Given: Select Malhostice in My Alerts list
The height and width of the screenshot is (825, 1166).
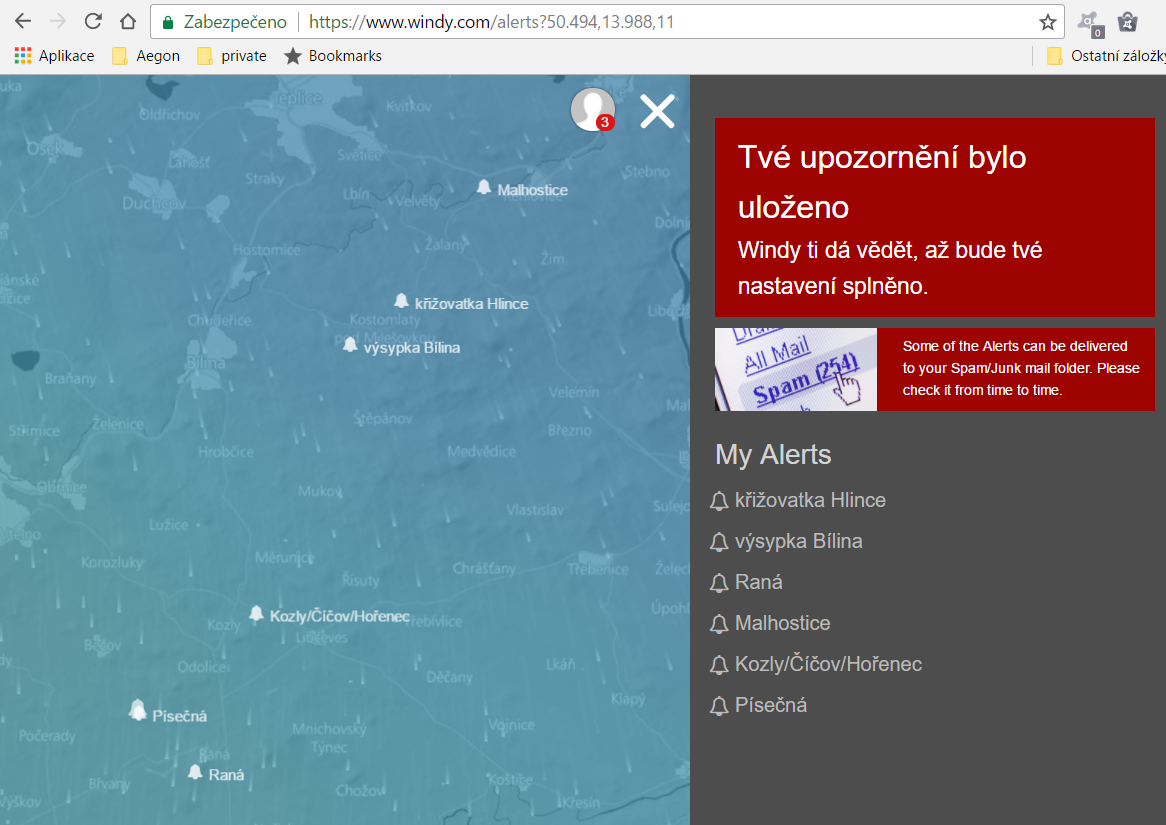Looking at the screenshot, I should point(781,623).
